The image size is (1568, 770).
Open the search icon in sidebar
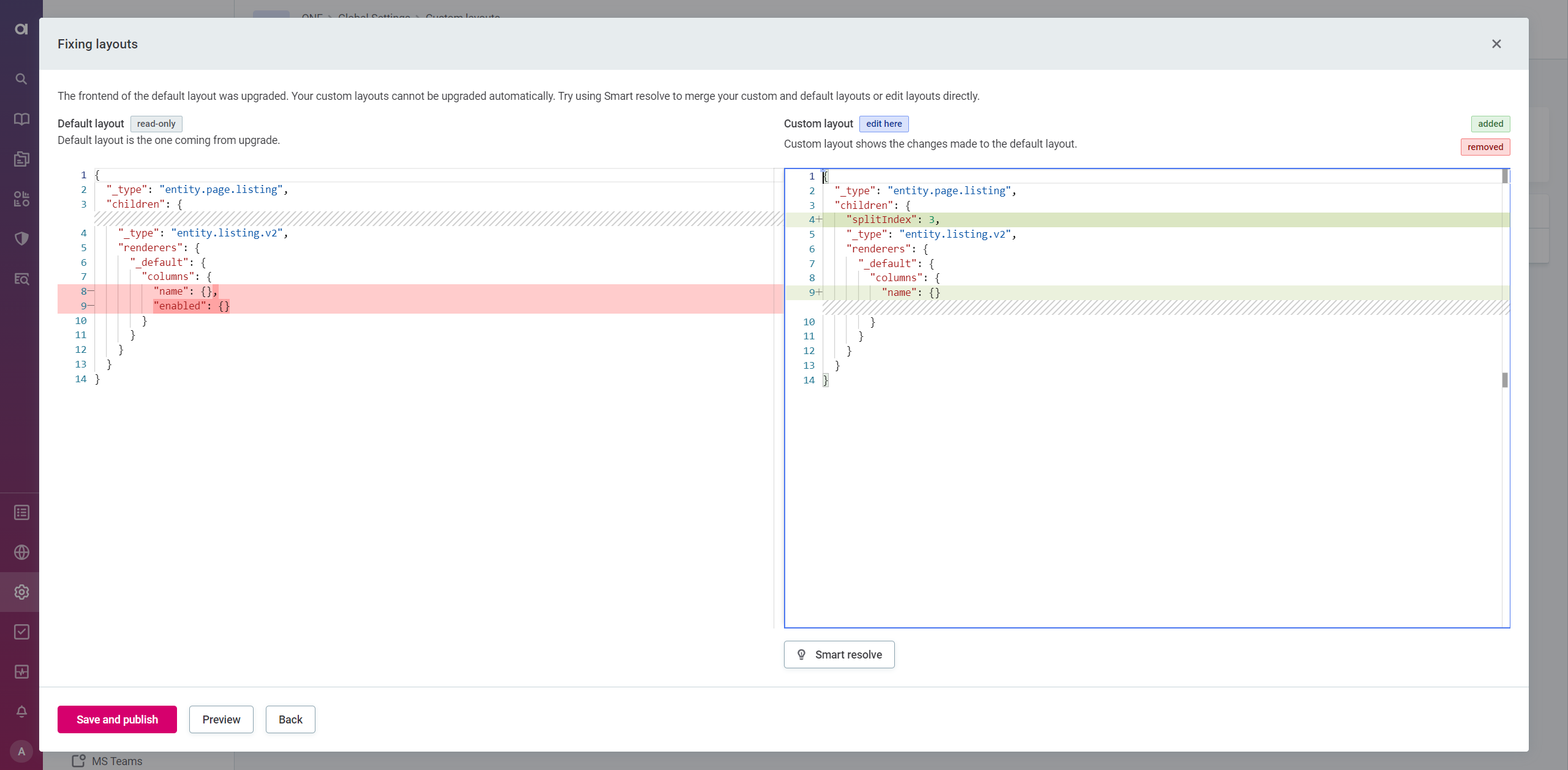click(x=21, y=78)
